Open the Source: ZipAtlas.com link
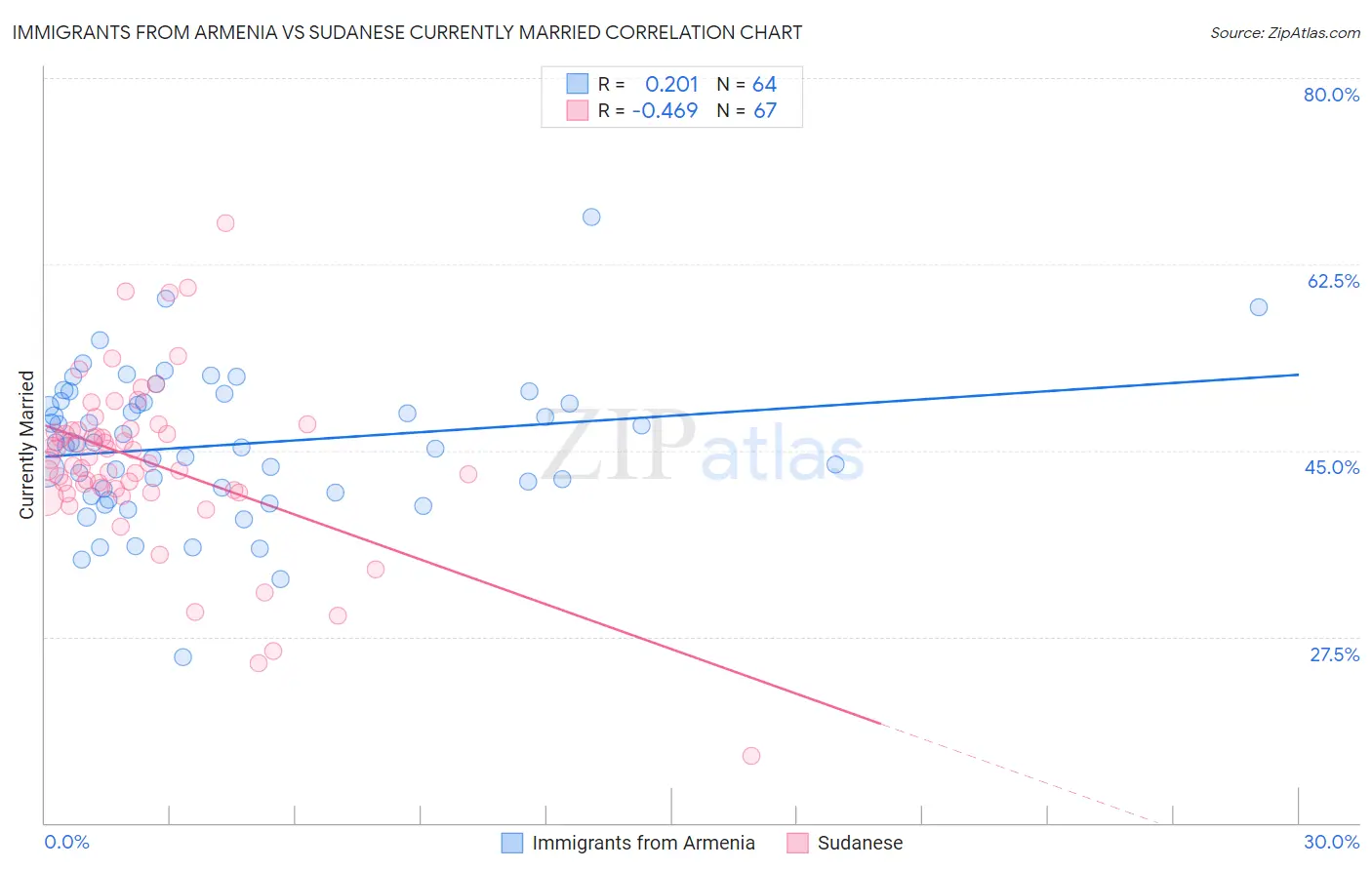1372x870 pixels. [x=1285, y=32]
